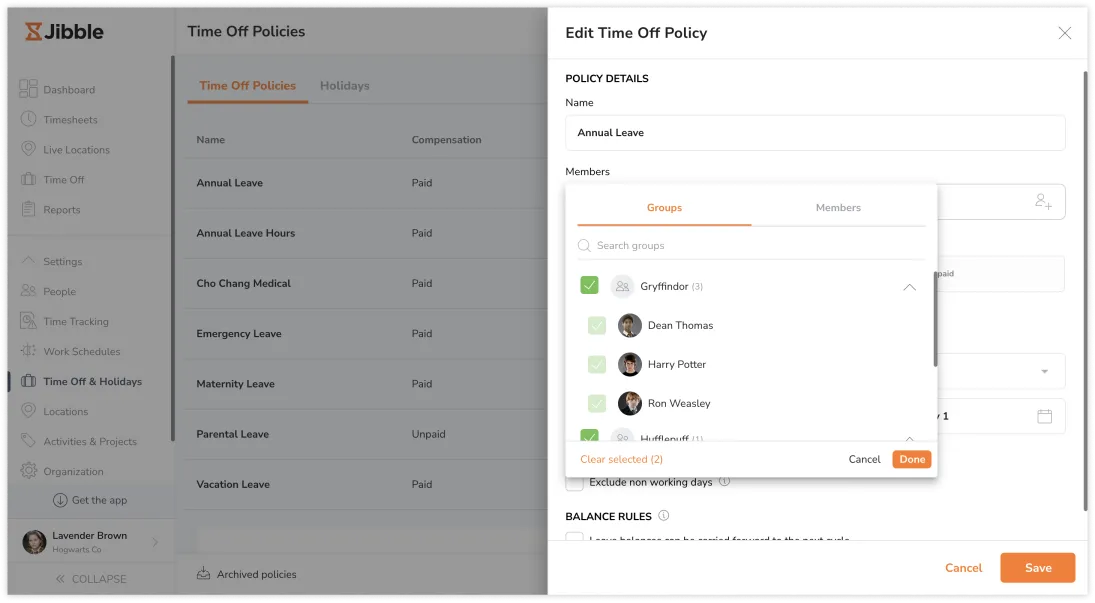Image resolution: width=1095 pixels, height=603 pixels.
Task: Collapse the Gryffindor group chevron
Action: (909, 287)
